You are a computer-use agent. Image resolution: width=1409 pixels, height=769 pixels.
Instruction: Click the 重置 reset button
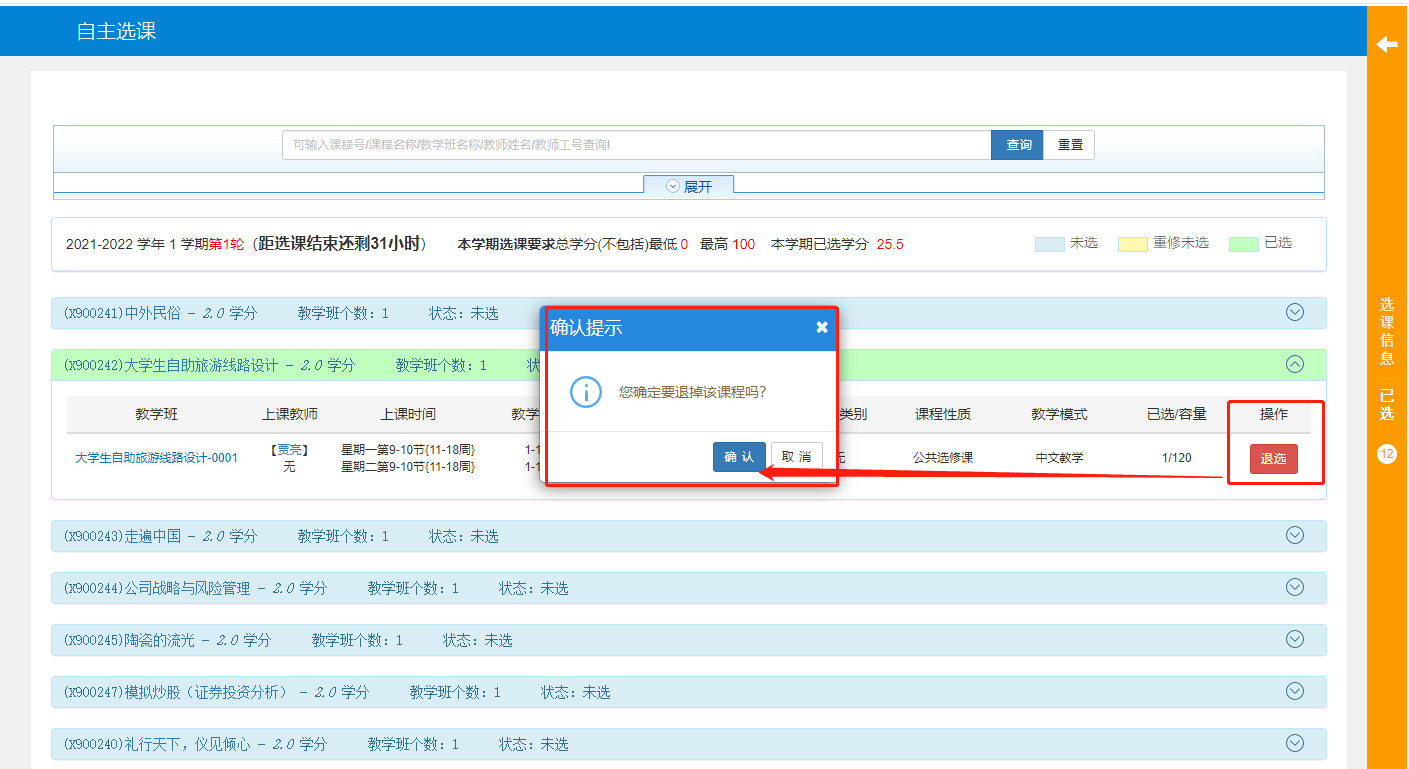(1069, 145)
